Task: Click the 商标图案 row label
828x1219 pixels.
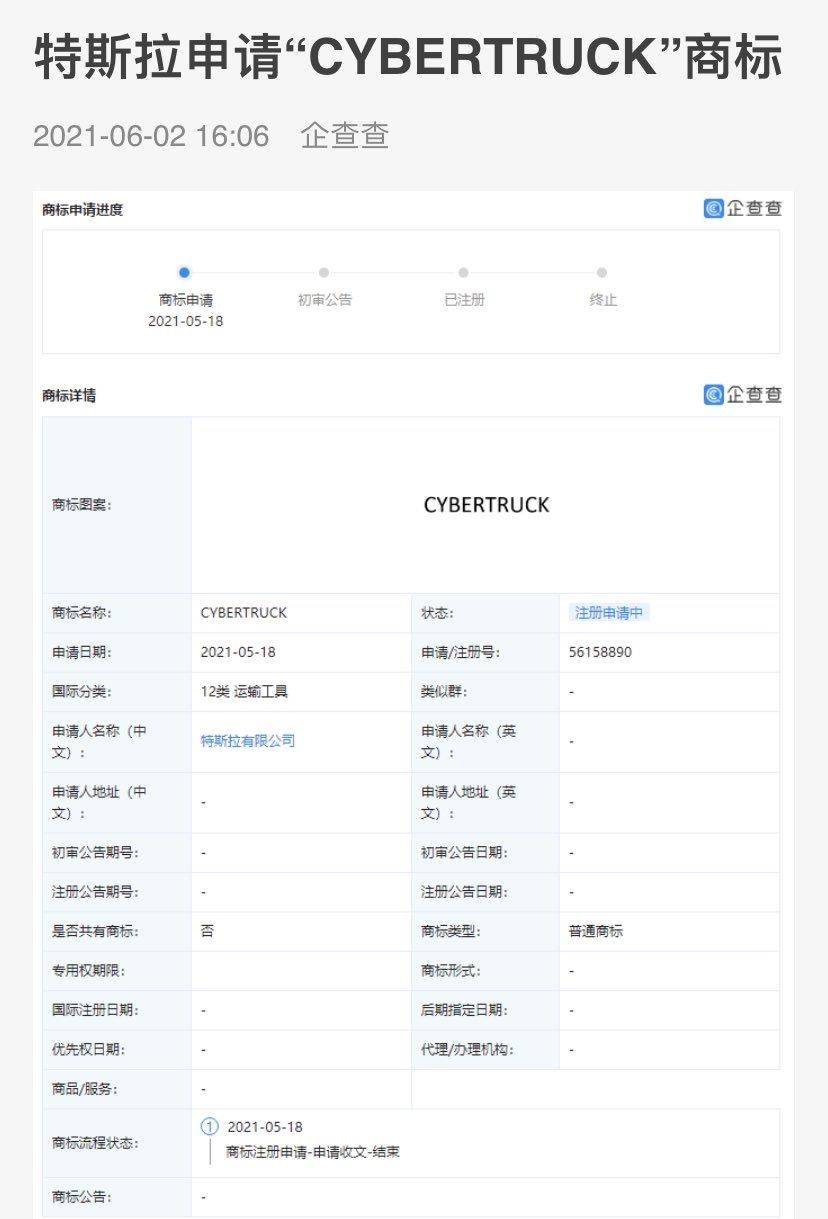Action: pyautogui.click(x=82, y=505)
